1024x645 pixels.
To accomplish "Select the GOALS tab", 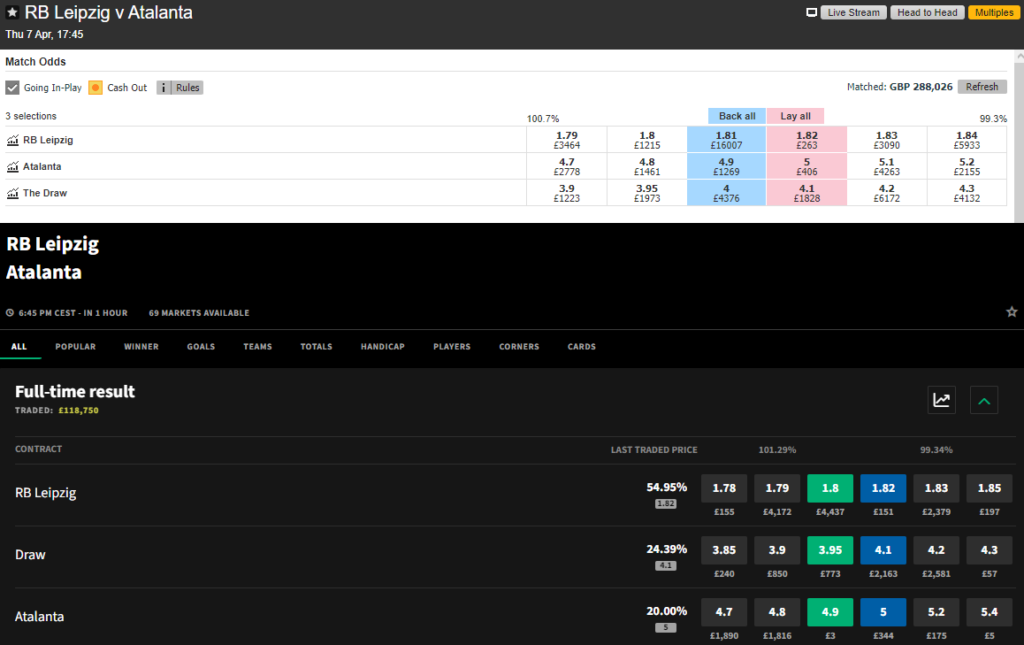I will 200,347.
